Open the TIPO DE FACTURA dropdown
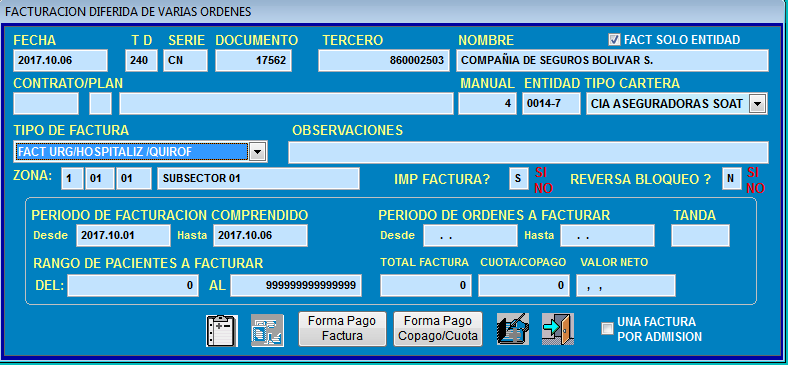 click(x=257, y=151)
